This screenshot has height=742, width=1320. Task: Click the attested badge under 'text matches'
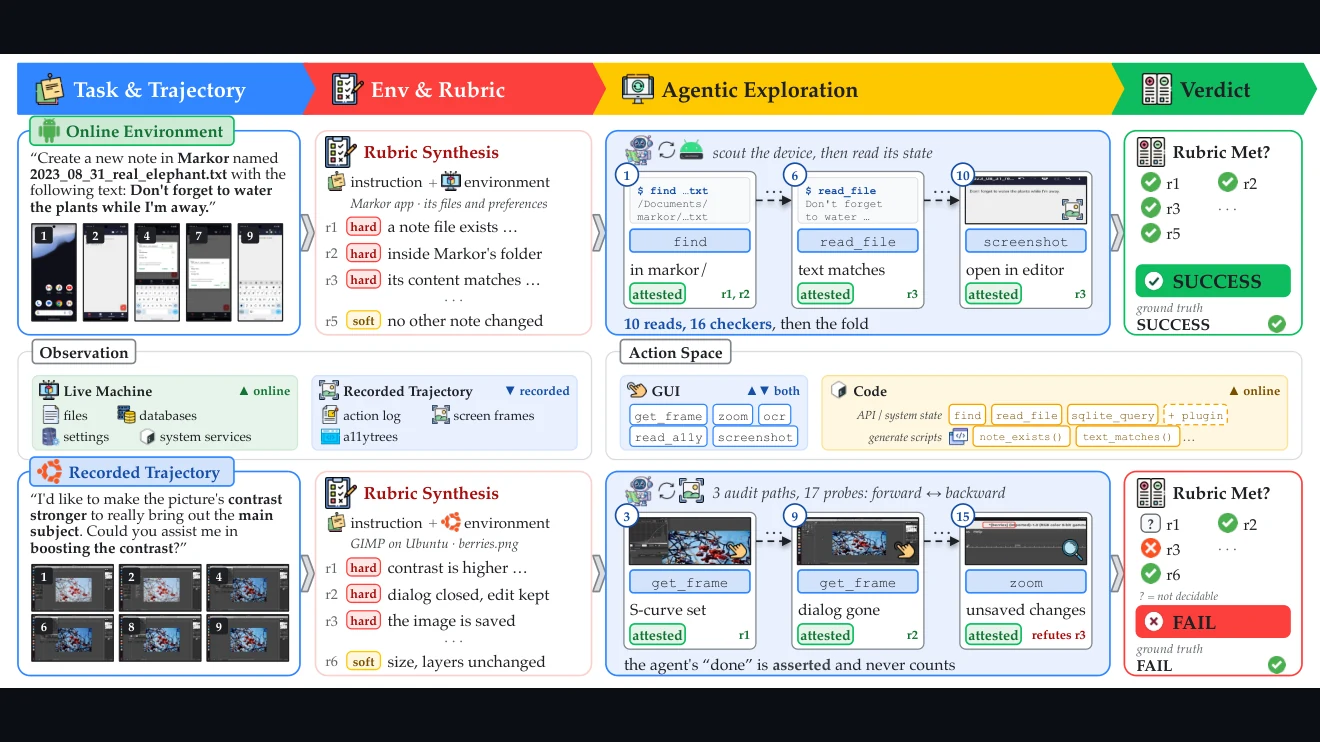[x=825, y=294]
